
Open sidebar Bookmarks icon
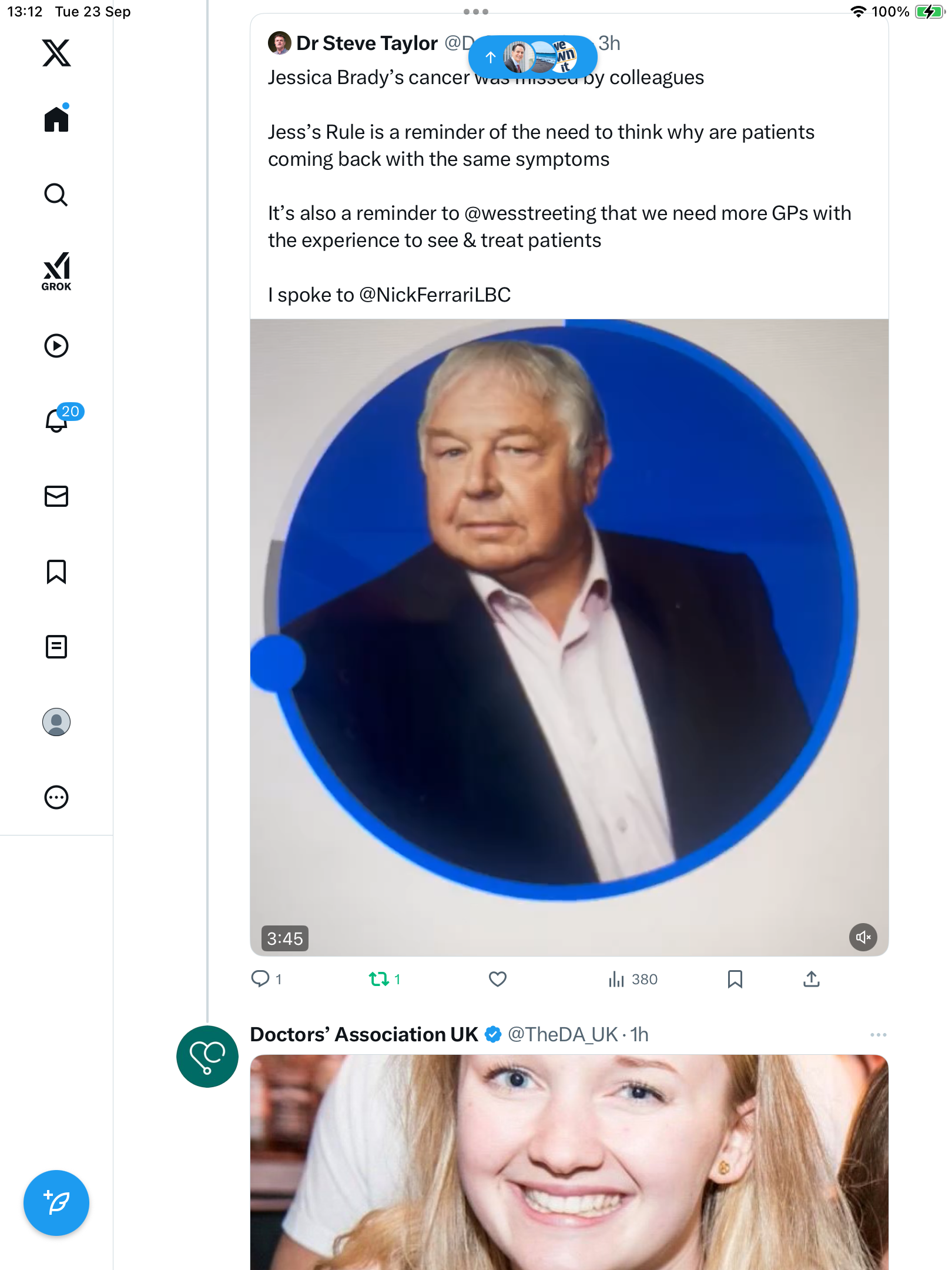[x=56, y=571]
